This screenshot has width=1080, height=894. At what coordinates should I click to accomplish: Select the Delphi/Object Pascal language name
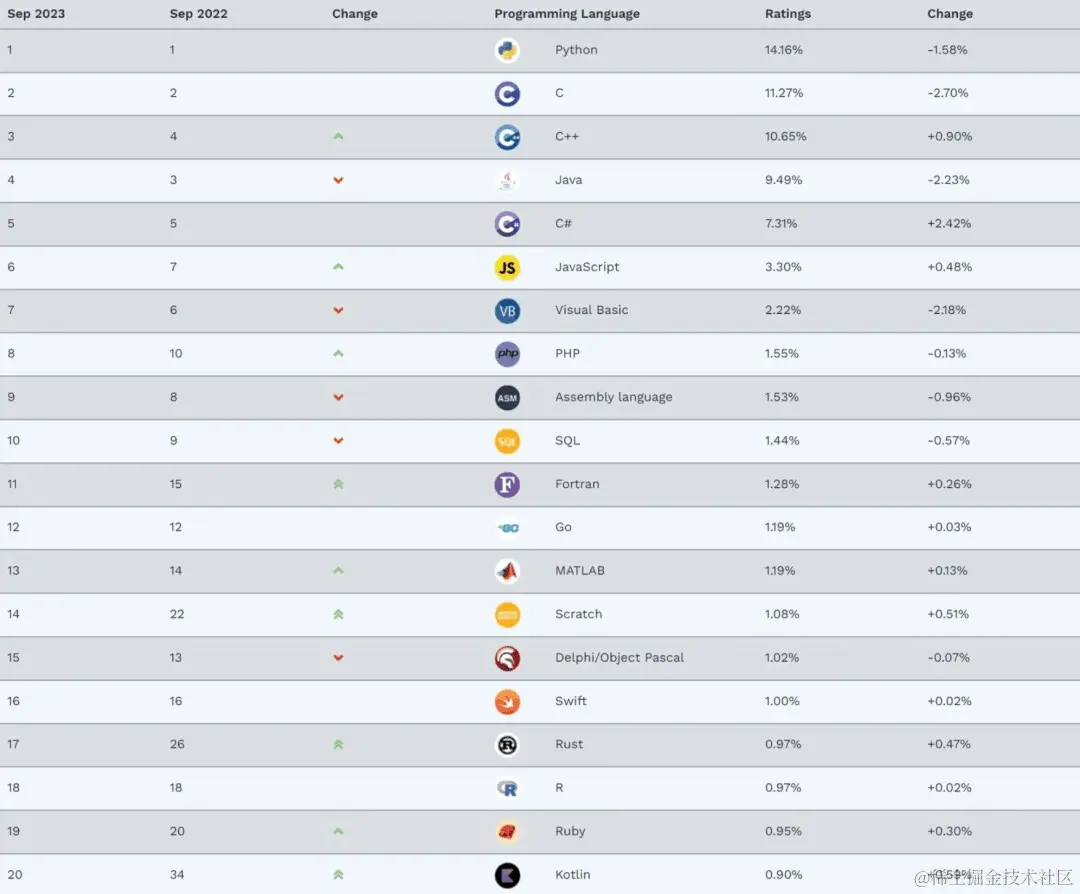[619, 658]
